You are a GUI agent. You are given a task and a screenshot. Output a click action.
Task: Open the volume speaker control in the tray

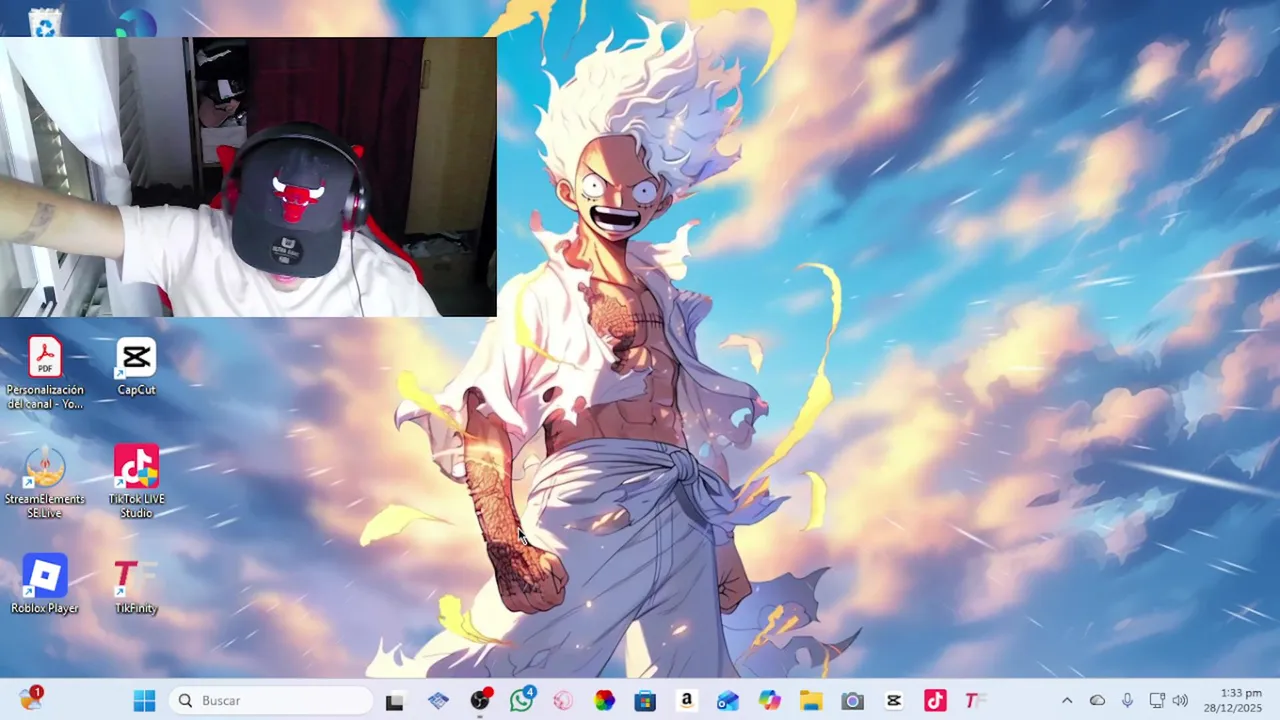[1180, 701]
